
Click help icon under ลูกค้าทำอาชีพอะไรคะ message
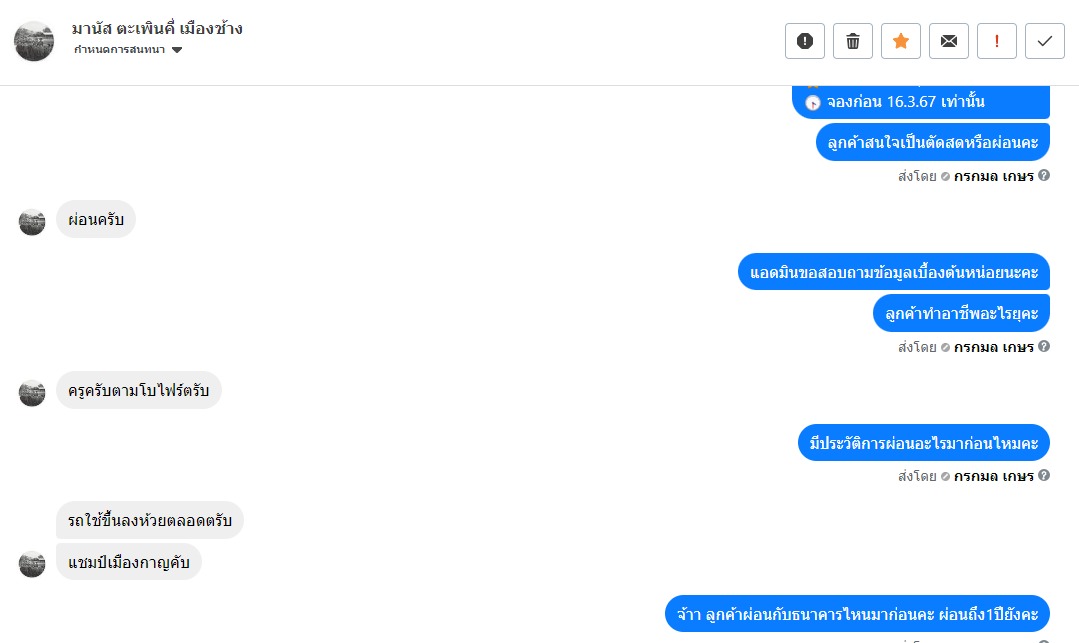tap(1044, 346)
